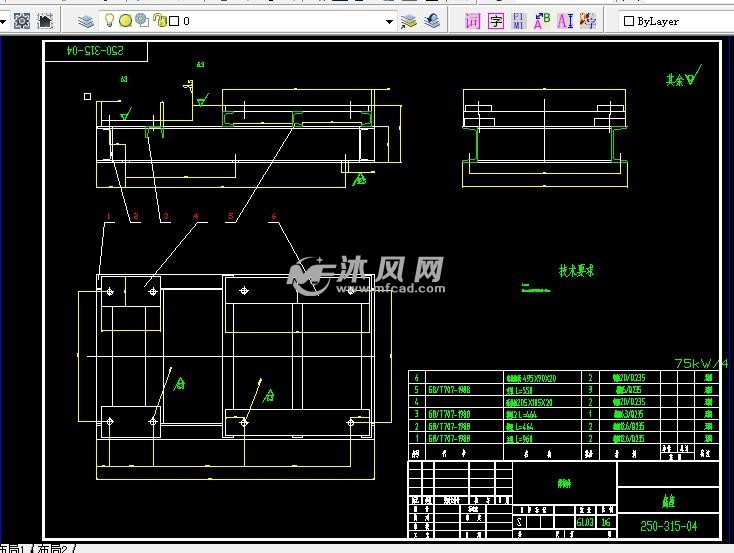Click the 字 text tool icon
Screen dimensions: 734x553
coord(496,20)
